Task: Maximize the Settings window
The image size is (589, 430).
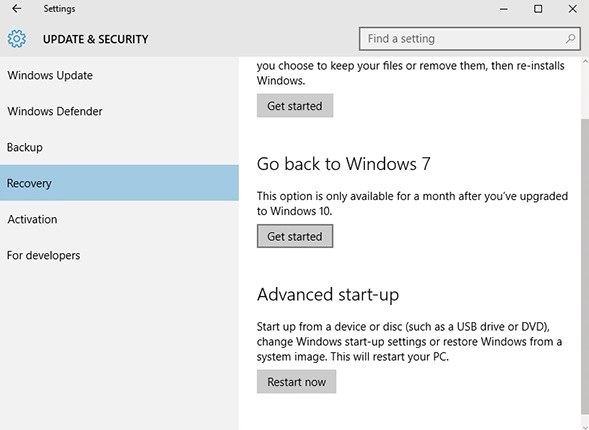Action: click(x=538, y=9)
